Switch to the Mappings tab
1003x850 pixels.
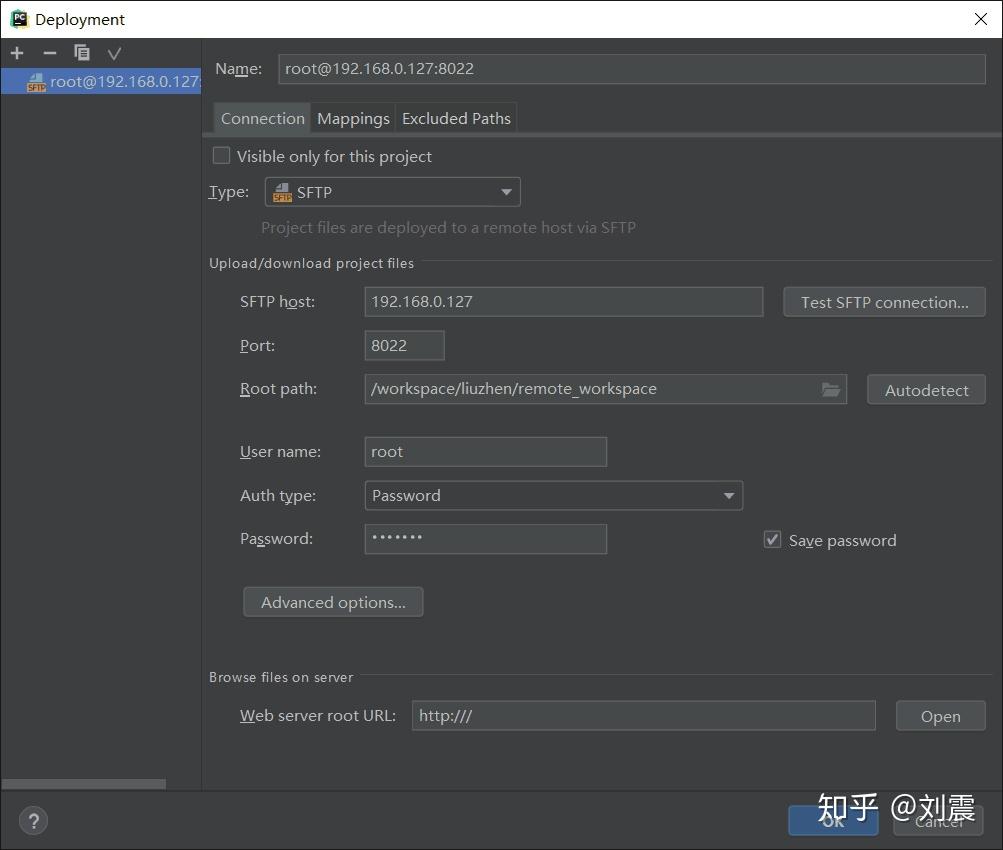[x=352, y=118]
